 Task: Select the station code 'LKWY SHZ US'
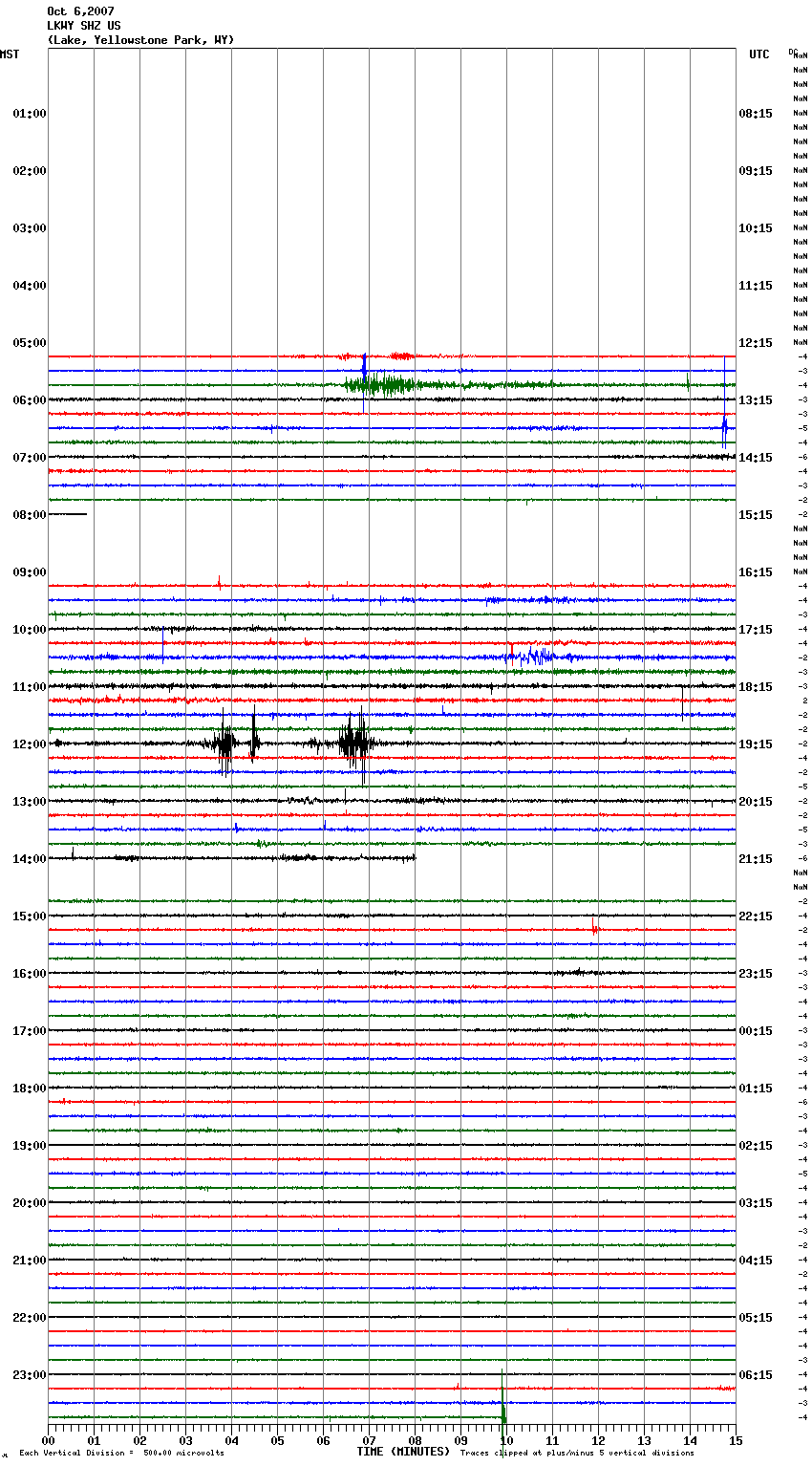(84, 26)
